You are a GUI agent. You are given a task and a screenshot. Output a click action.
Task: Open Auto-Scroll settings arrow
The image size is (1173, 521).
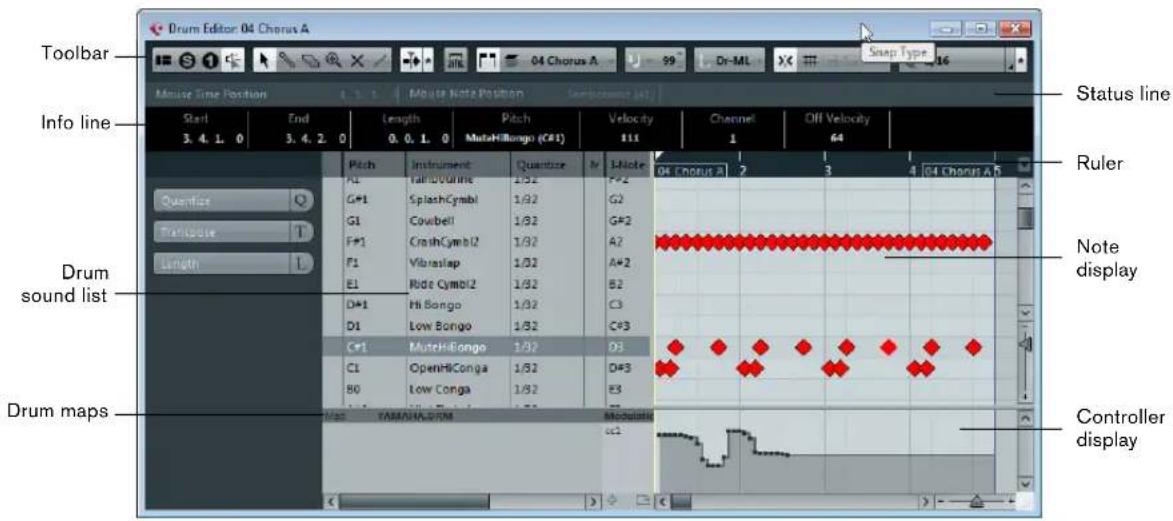click(x=429, y=62)
